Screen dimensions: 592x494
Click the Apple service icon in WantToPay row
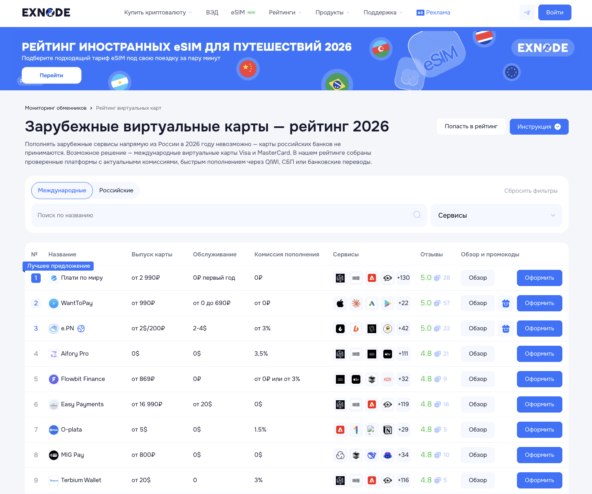(x=340, y=303)
